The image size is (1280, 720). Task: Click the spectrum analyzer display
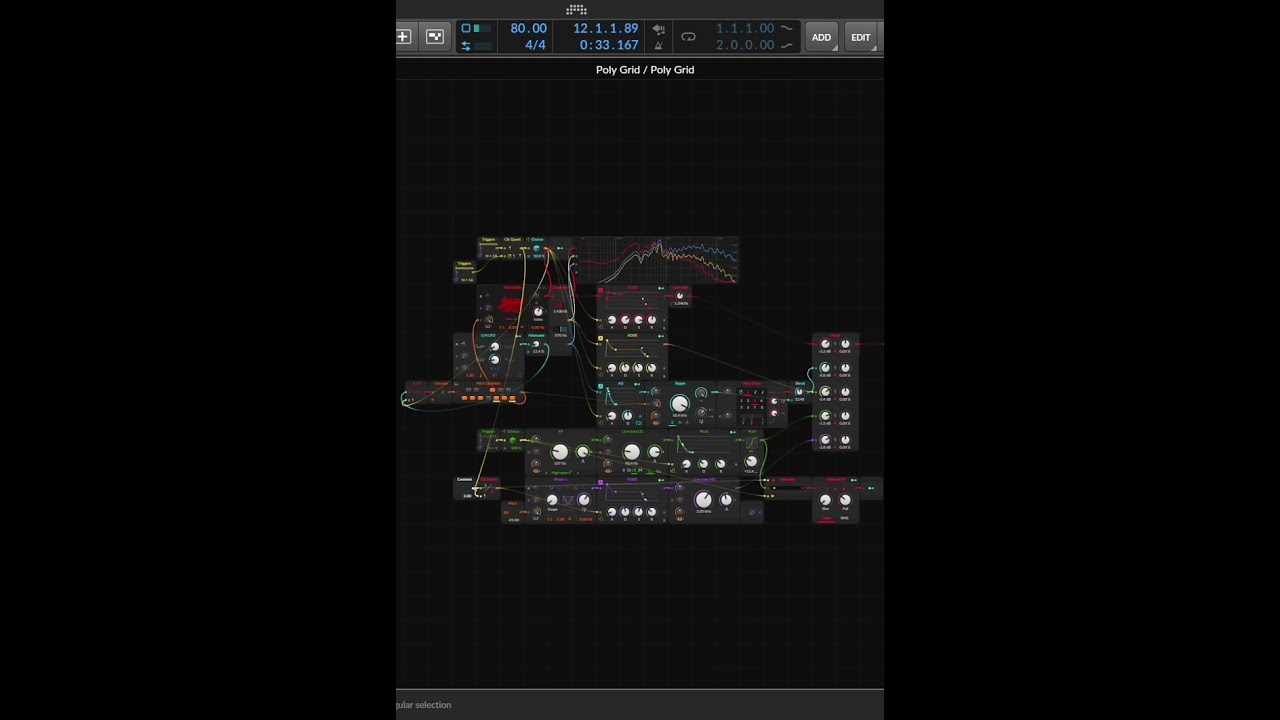pyautogui.click(x=658, y=261)
